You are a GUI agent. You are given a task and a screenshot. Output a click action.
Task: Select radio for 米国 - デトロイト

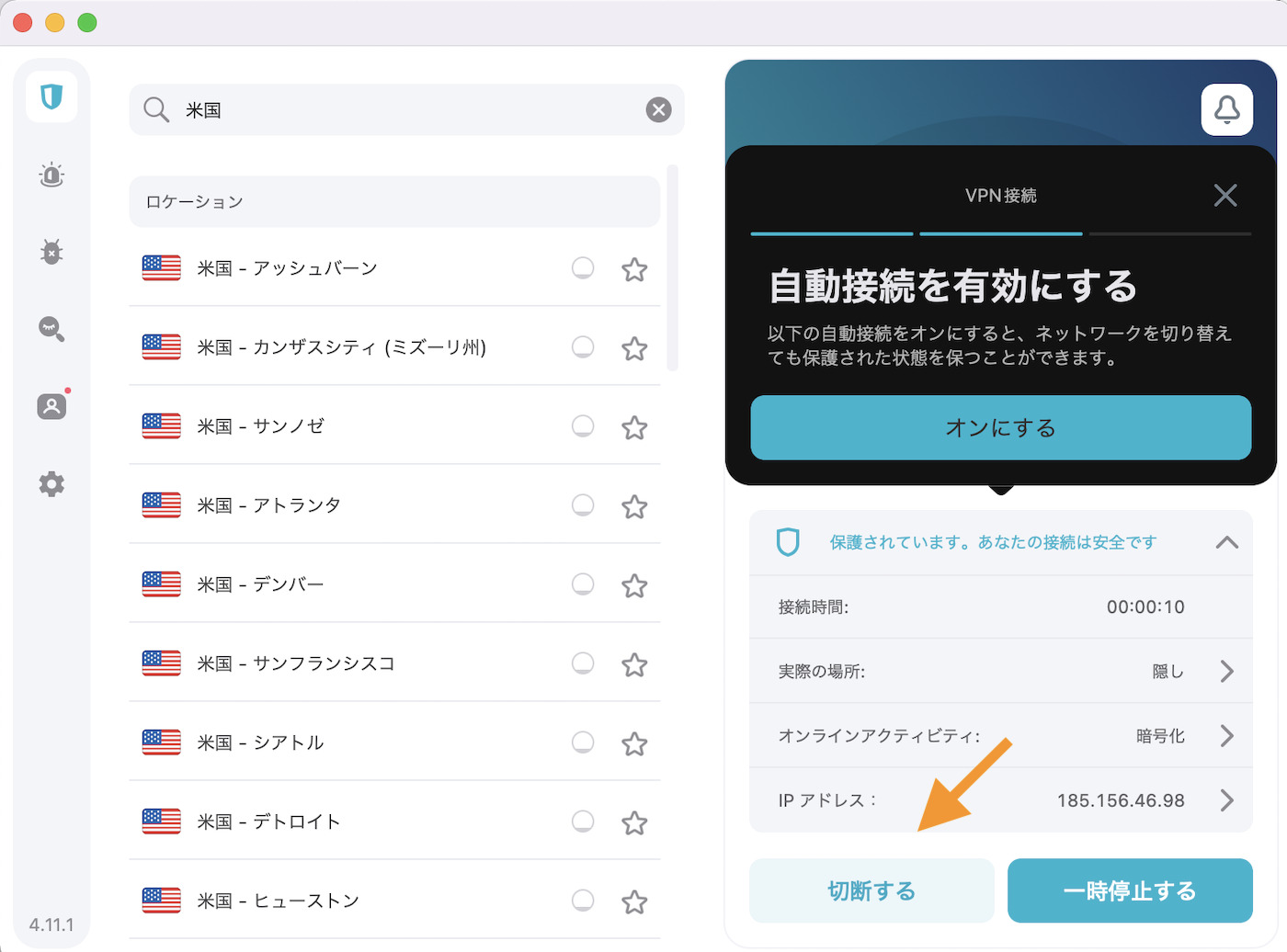click(583, 822)
